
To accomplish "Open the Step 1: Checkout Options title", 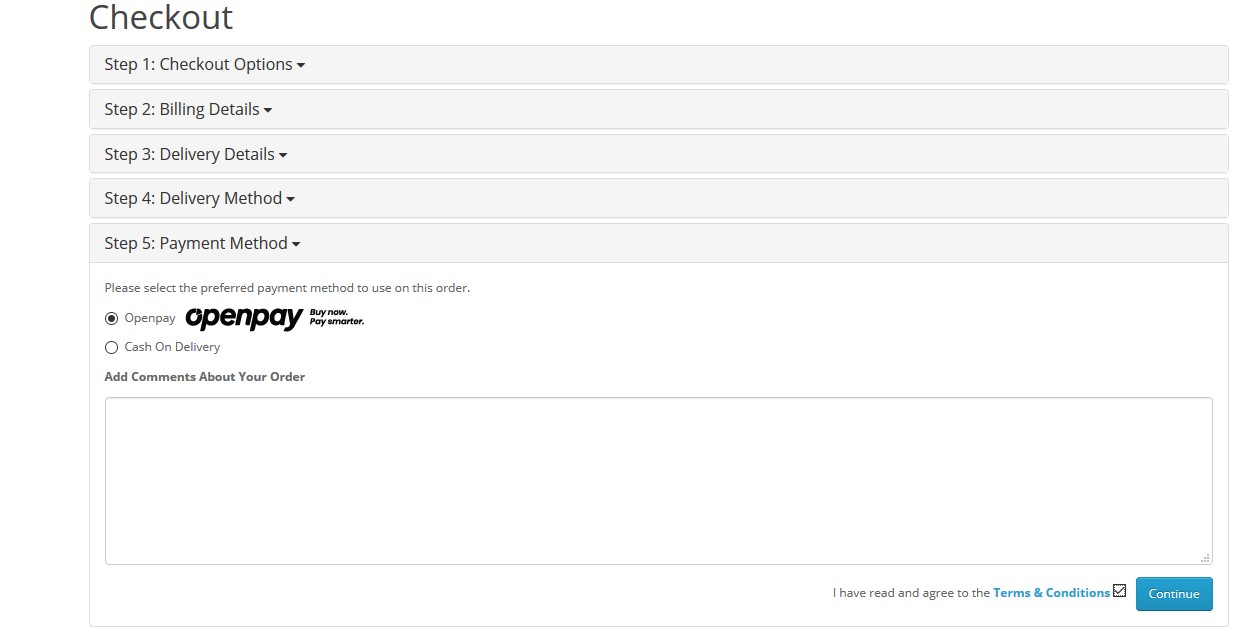I will tap(198, 64).
